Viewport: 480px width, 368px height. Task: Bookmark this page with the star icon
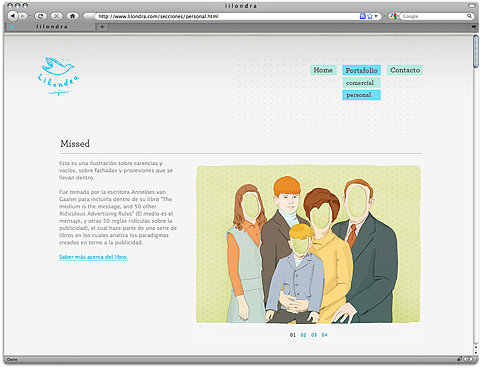point(370,16)
